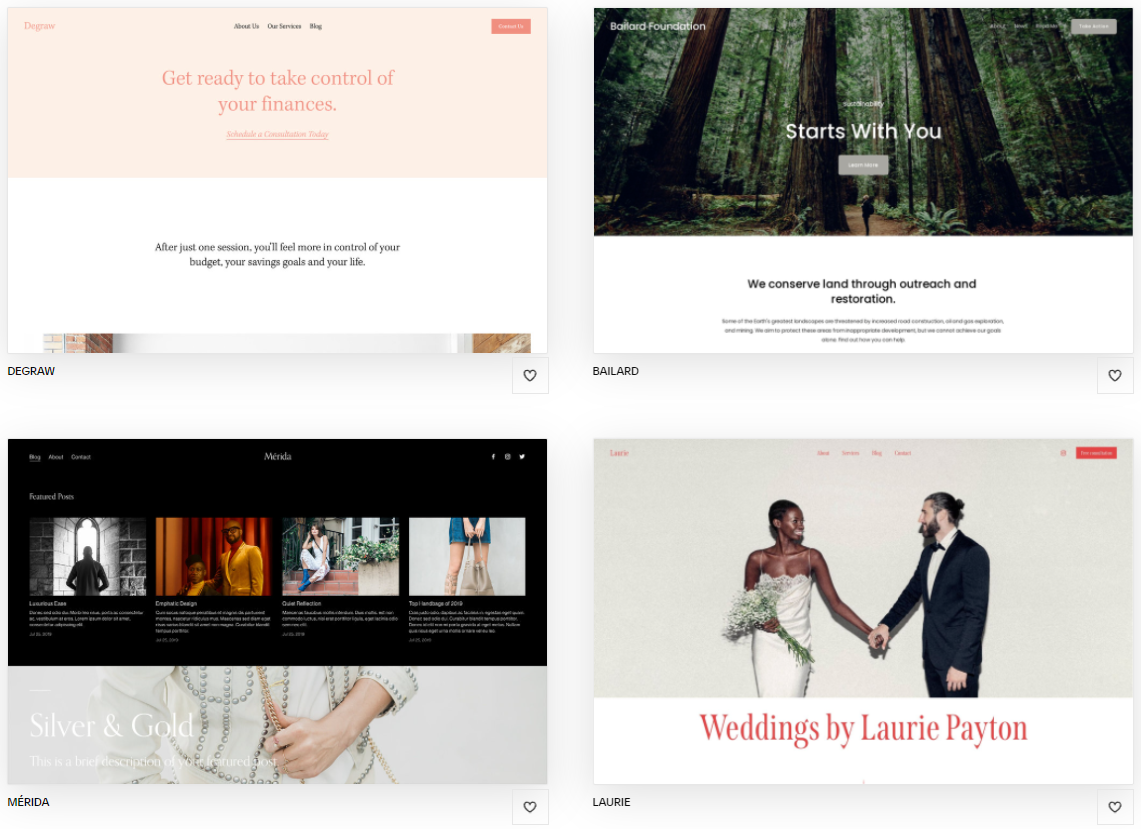Open the Quiet Reflection post image

[341, 557]
